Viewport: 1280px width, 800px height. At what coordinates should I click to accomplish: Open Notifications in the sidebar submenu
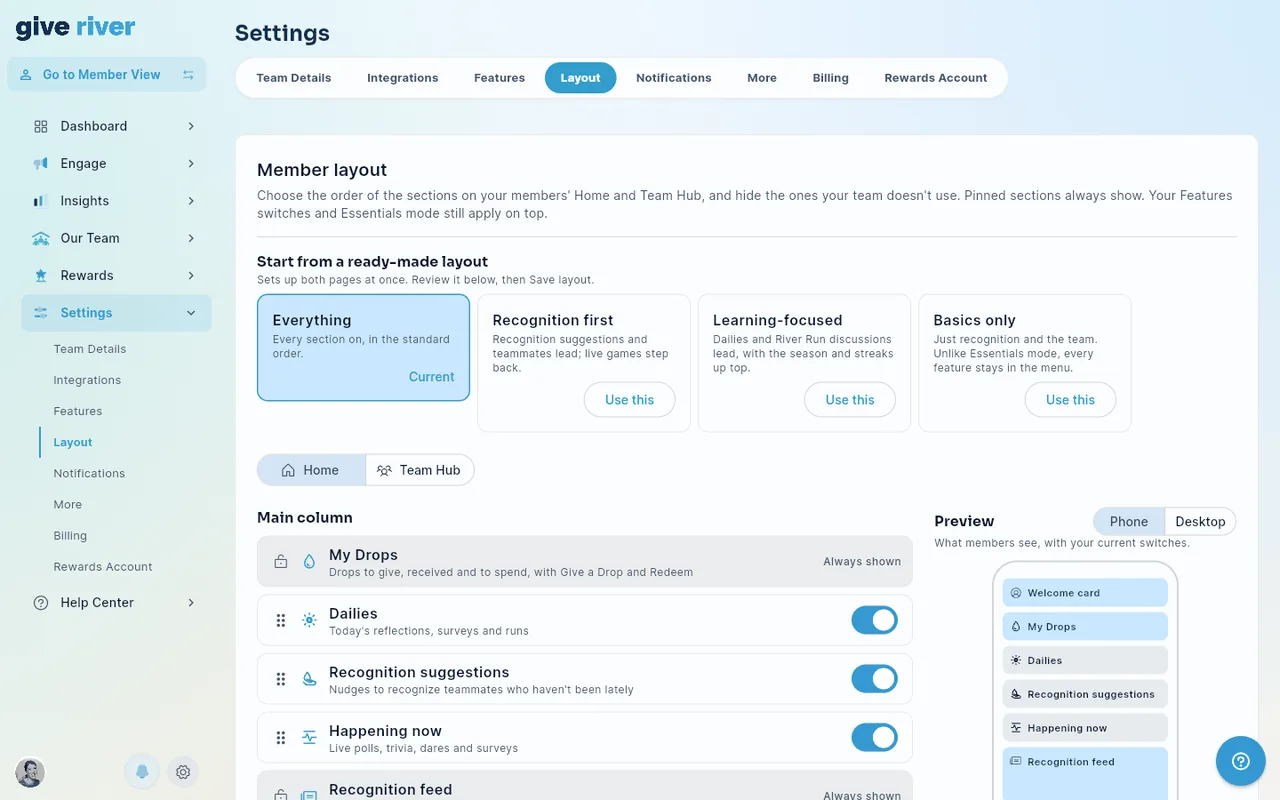tap(89, 474)
